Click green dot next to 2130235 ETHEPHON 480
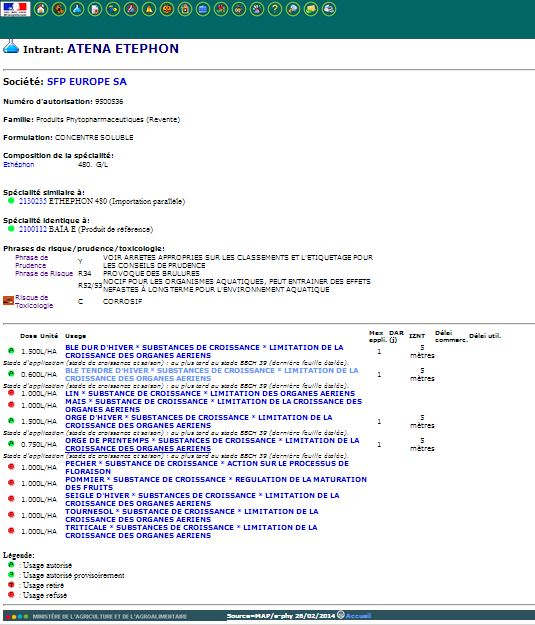The image size is (535, 625). click(11, 200)
